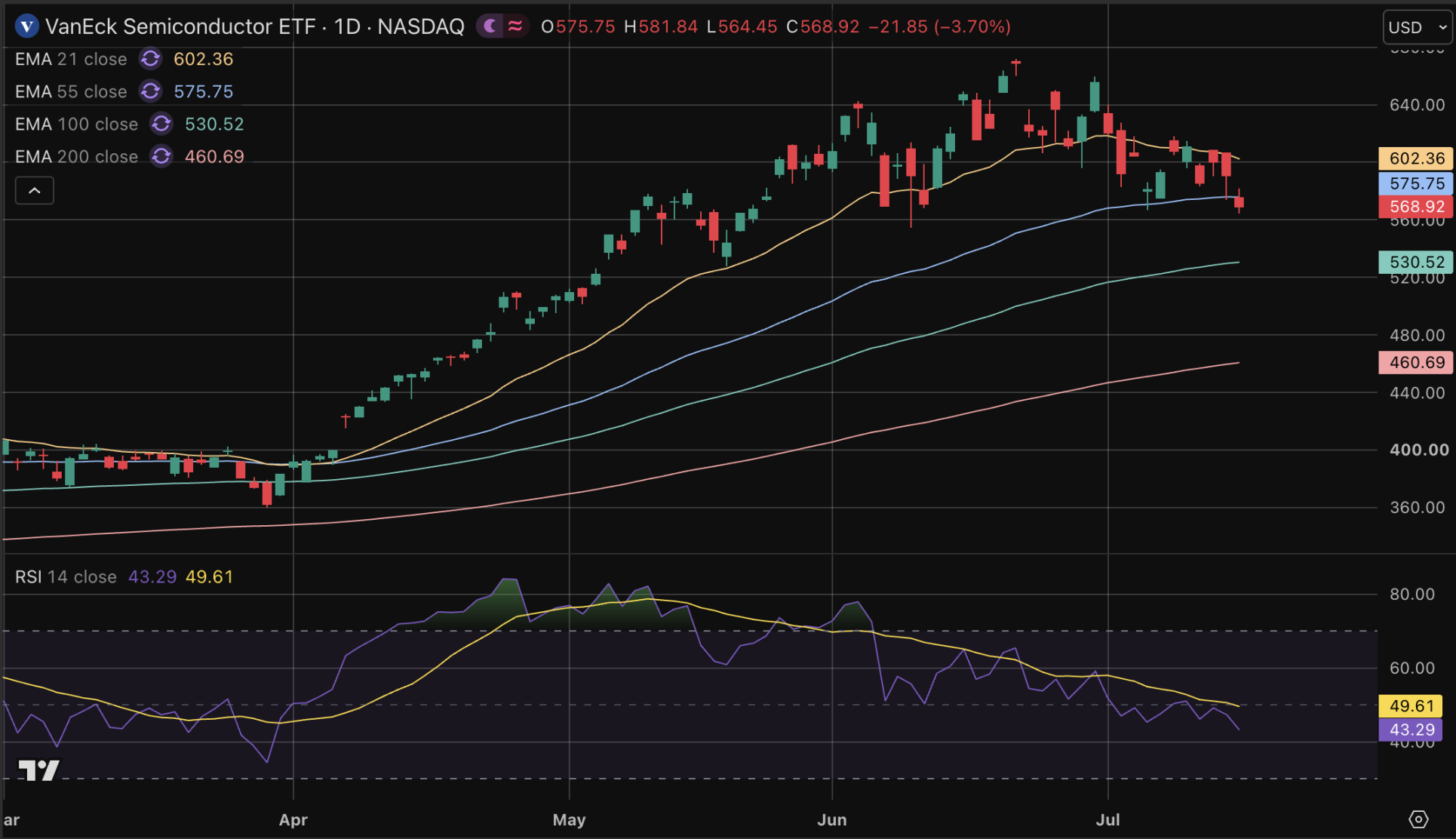This screenshot has height=839, width=1456.
Task: Click the EMA 200 source refresh icon
Action: [x=161, y=156]
